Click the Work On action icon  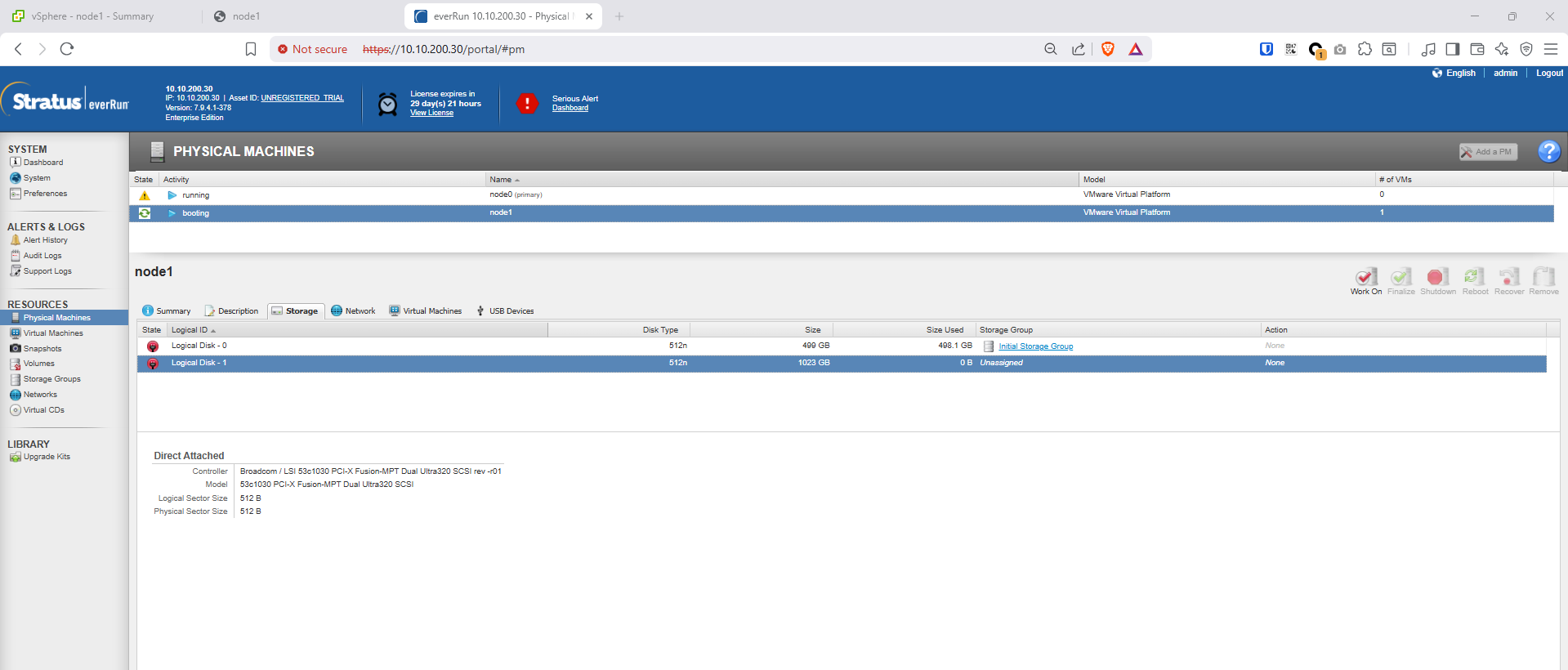1365,278
